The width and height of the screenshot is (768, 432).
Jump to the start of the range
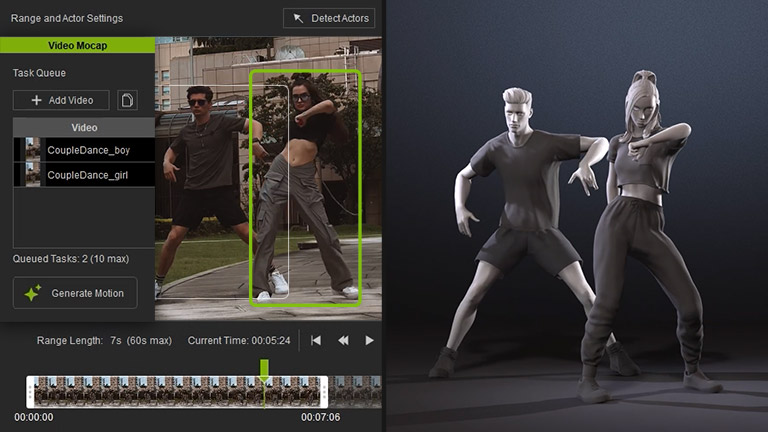click(x=316, y=341)
